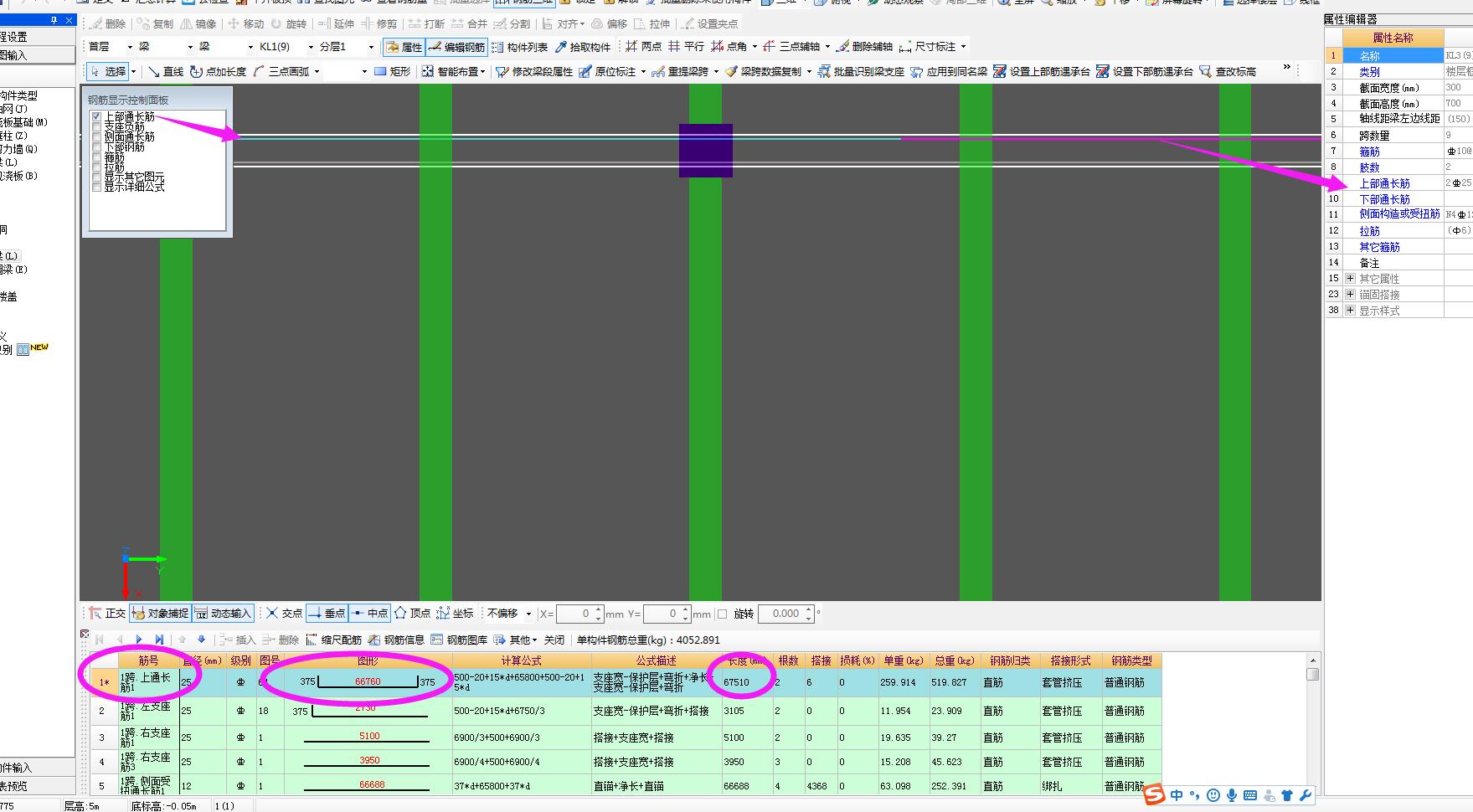The height and width of the screenshot is (812, 1473).
Task: Select the 分割 (split) tool
Action: (x=512, y=23)
